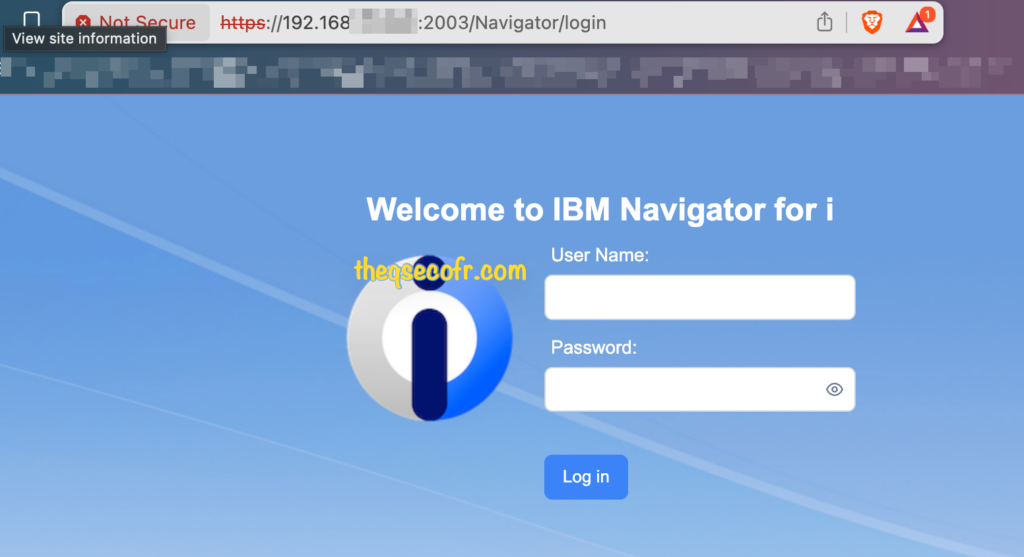
Task: Click the IBM i logo image
Action: pos(429,338)
